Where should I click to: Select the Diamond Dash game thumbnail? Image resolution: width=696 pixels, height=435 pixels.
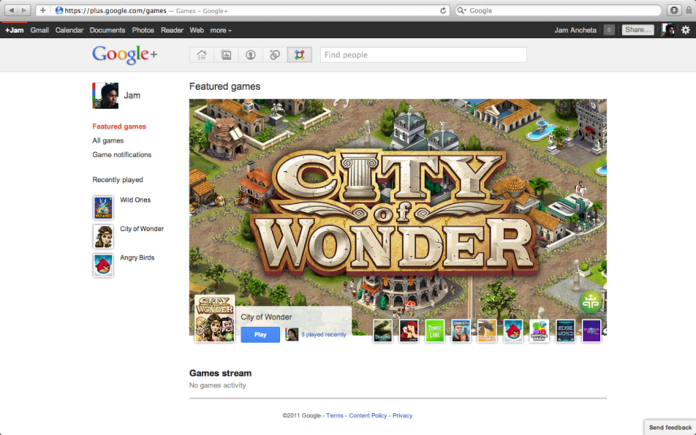pos(539,331)
